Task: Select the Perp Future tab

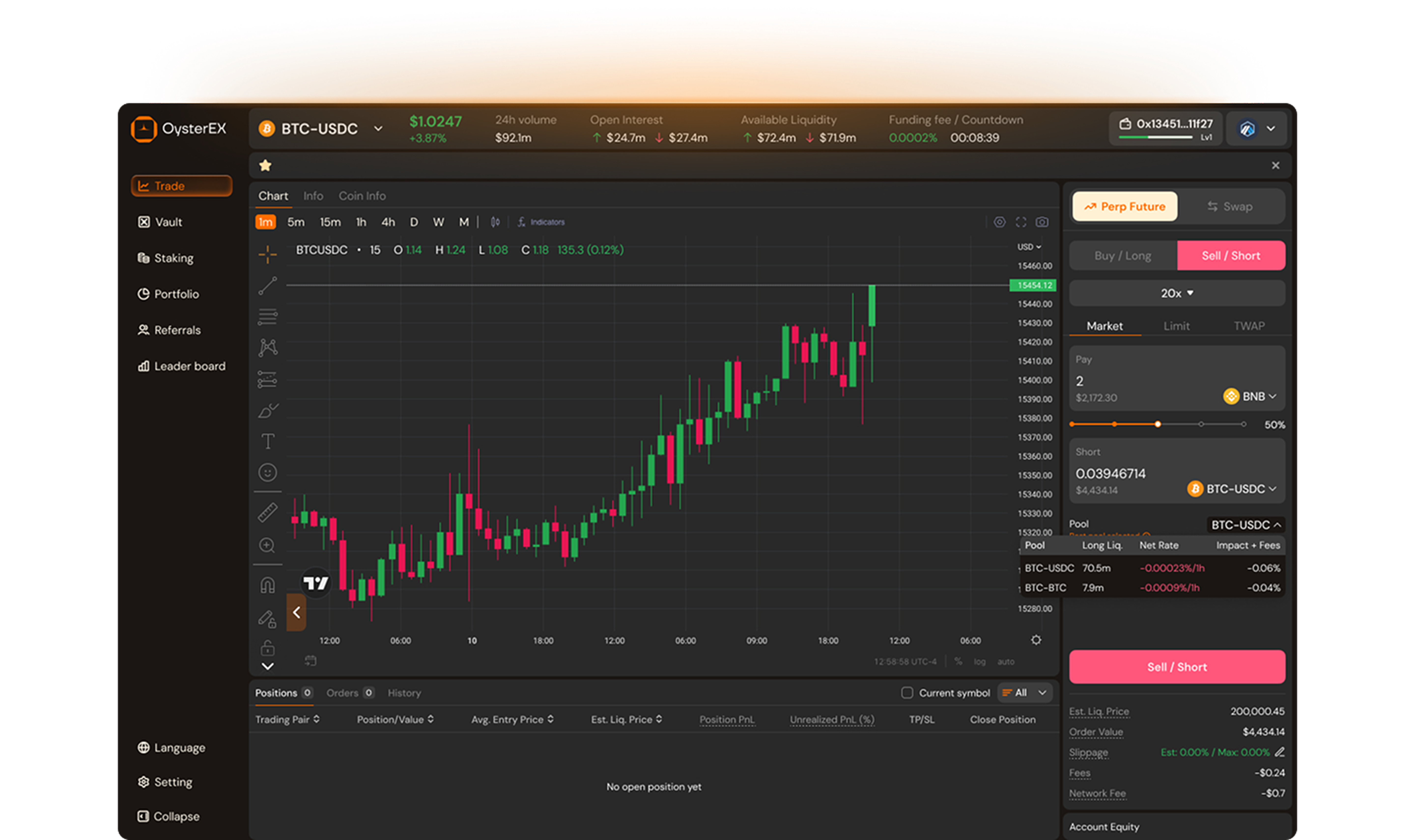Action: [1125, 207]
